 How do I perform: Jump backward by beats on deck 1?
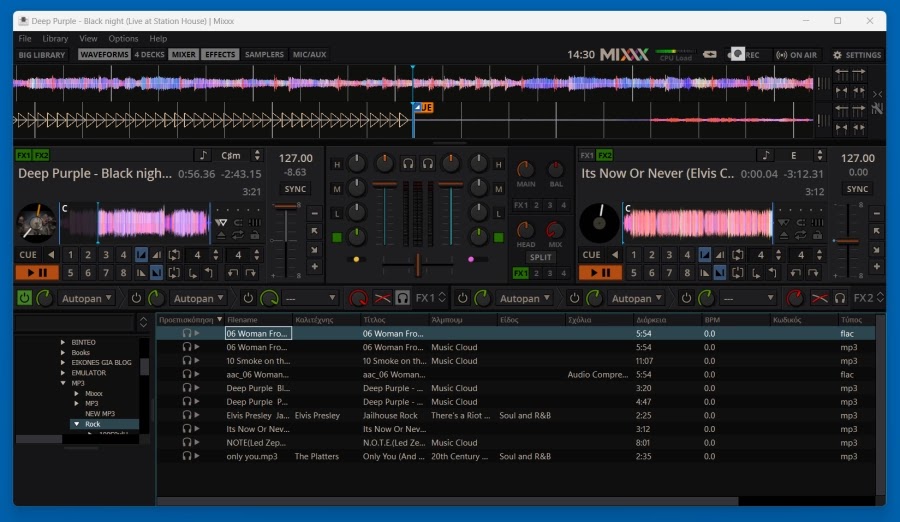(x=232, y=273)
